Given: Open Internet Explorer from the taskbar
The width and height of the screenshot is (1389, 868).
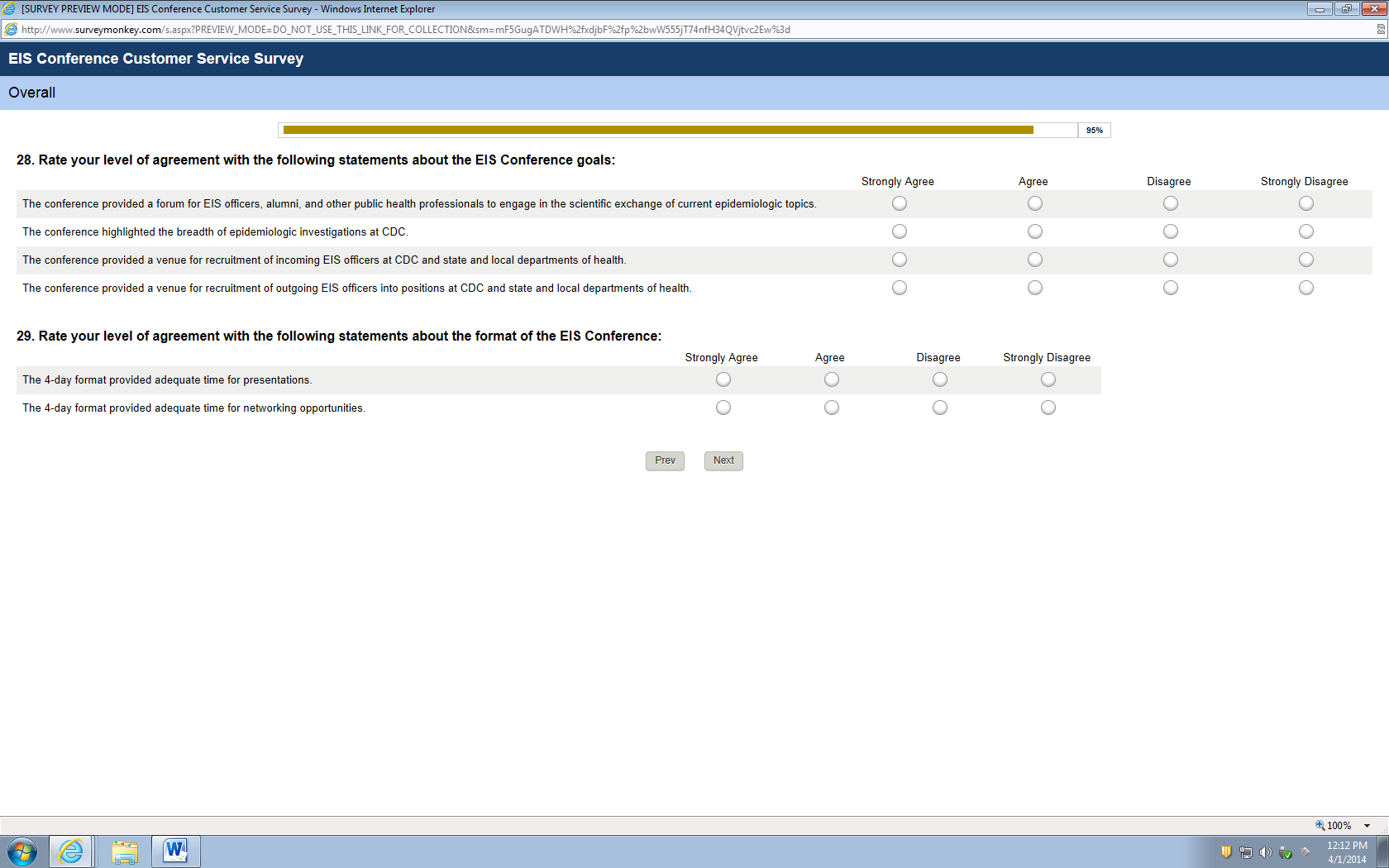Looking at the screenshot, I should [71, 851].
